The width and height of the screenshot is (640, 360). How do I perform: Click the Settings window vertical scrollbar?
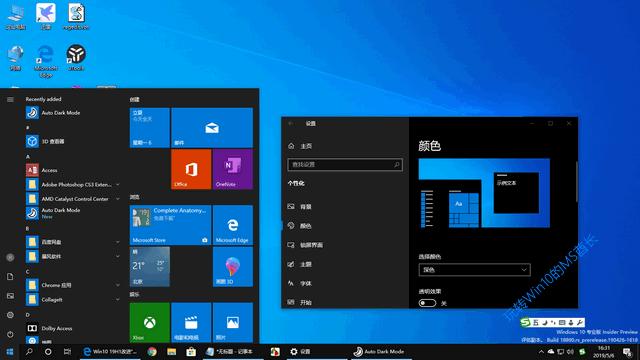(x=576, y=182)
